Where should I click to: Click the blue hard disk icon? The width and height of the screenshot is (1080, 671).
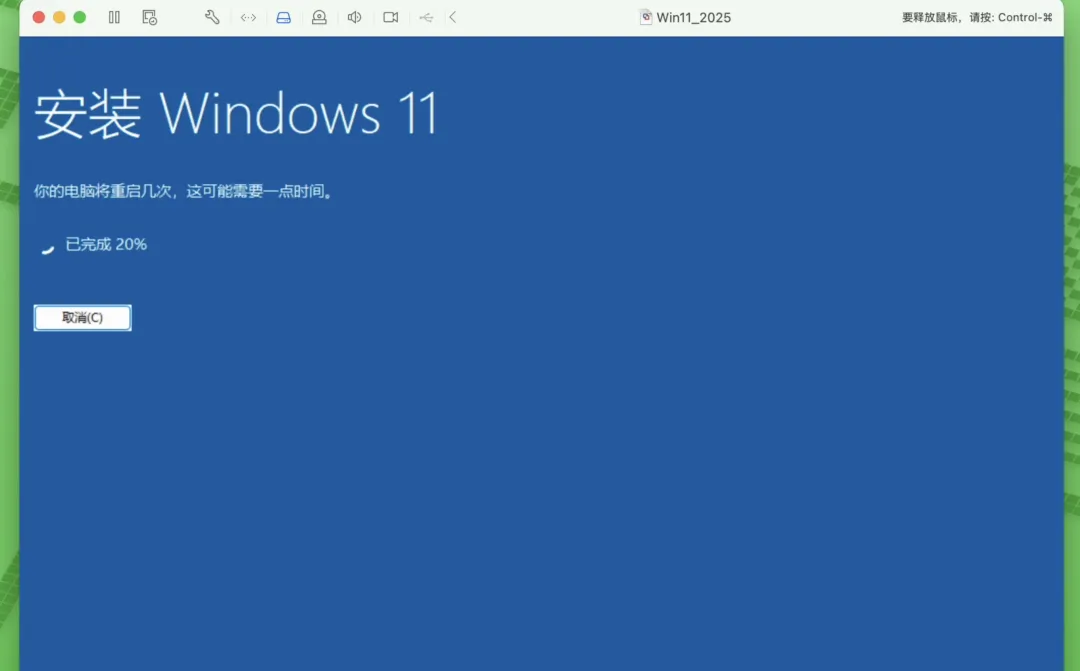tap(284, 17)
